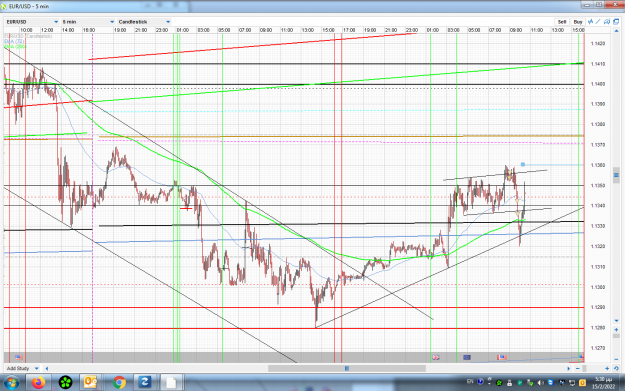Image resolution: width=625 pixels, height=391 pixels.
Task: Open Firefox from the taskbar
Action: pyautogui.click(x=38, y=383)
